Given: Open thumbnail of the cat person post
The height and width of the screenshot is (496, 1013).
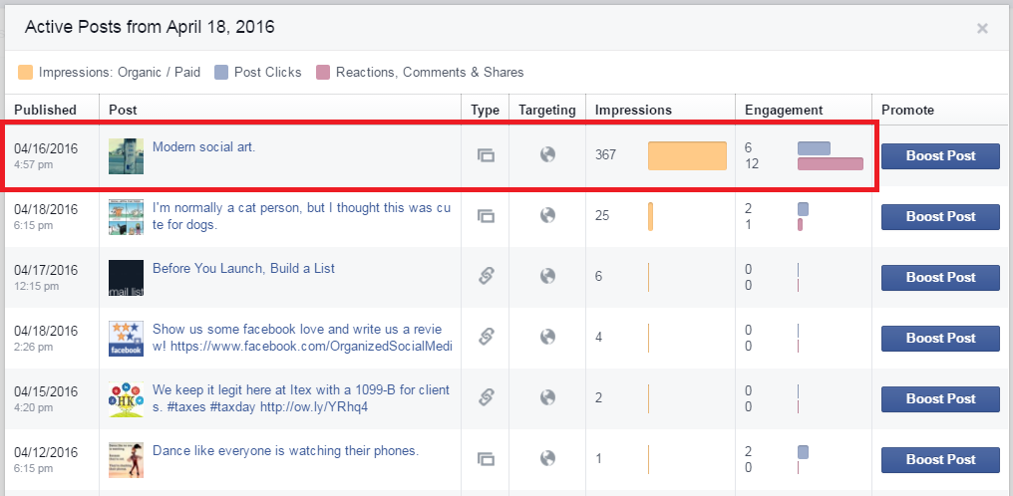Looking at the screenshot, I should pyautogui.click(x=126, y=217).
